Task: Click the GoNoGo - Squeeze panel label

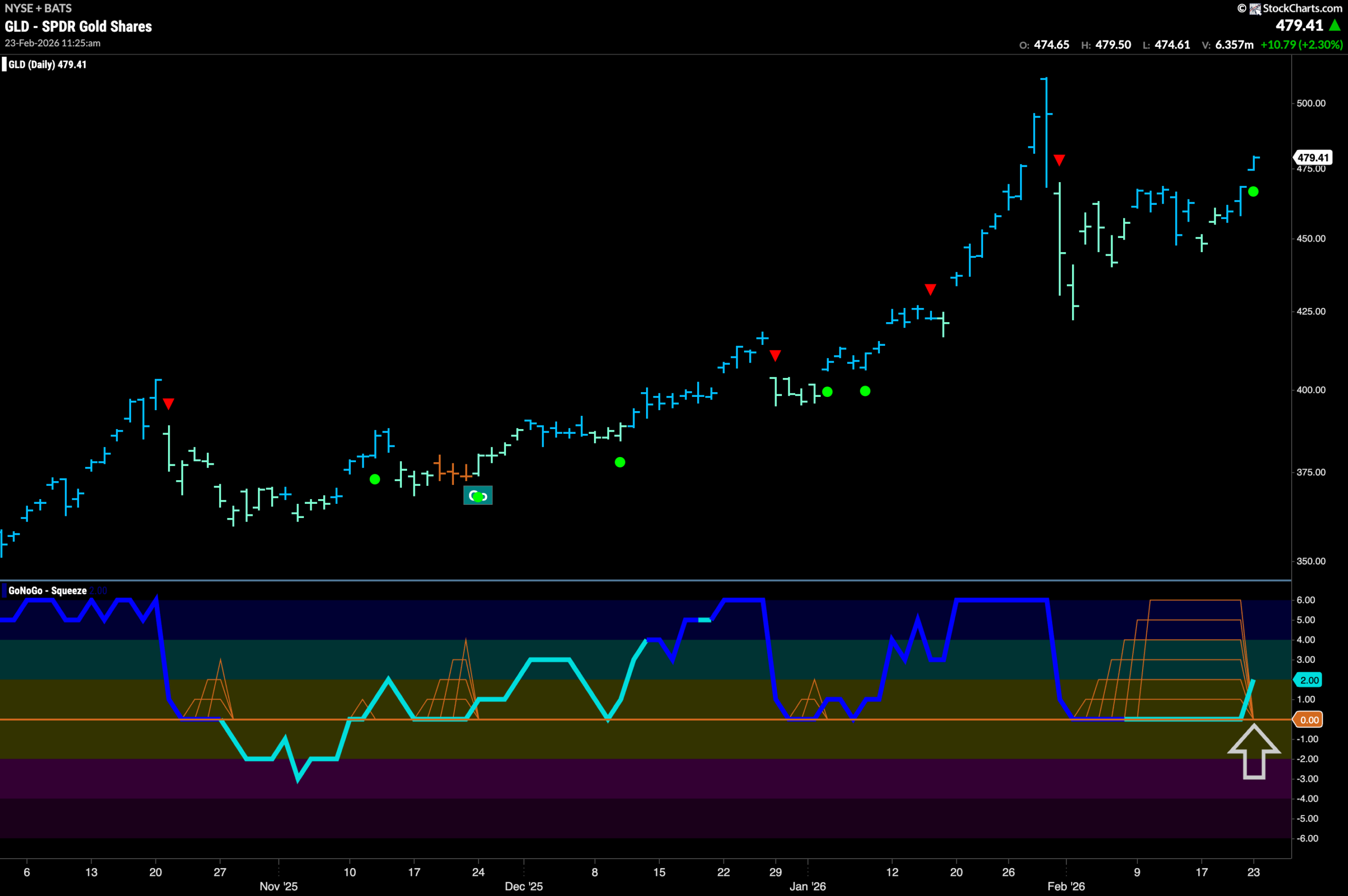Action: click(47, 590)
